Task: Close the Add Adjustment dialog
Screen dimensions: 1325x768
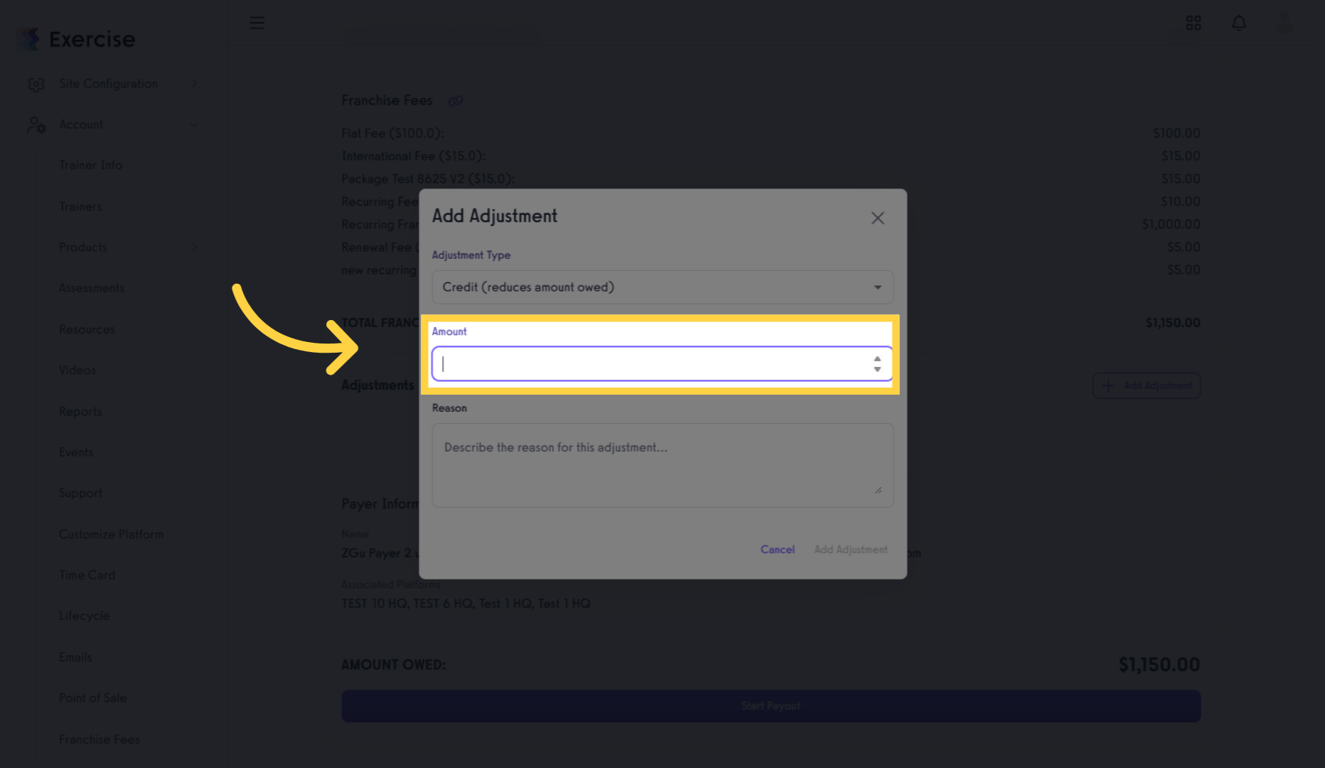Action: click(x=877, y=218)
